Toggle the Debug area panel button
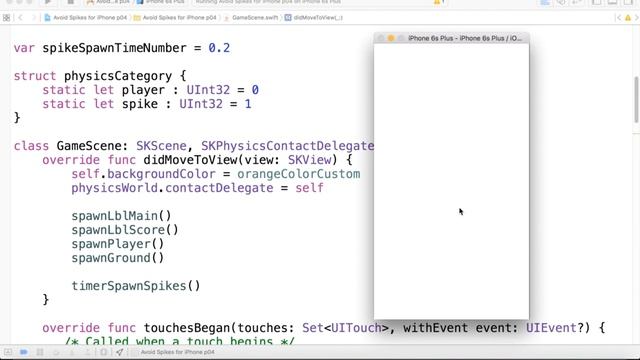This screenshot has height=360, width=640. click(x=613, y=2)
